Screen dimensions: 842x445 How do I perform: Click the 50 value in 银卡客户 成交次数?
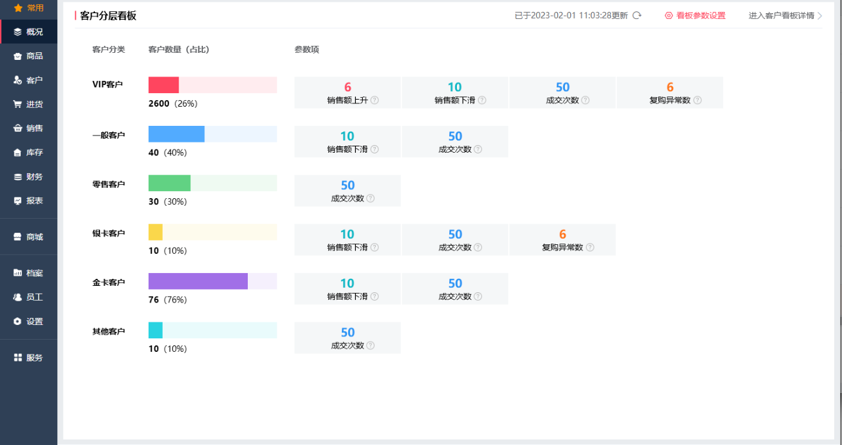(x=455, y=235)
